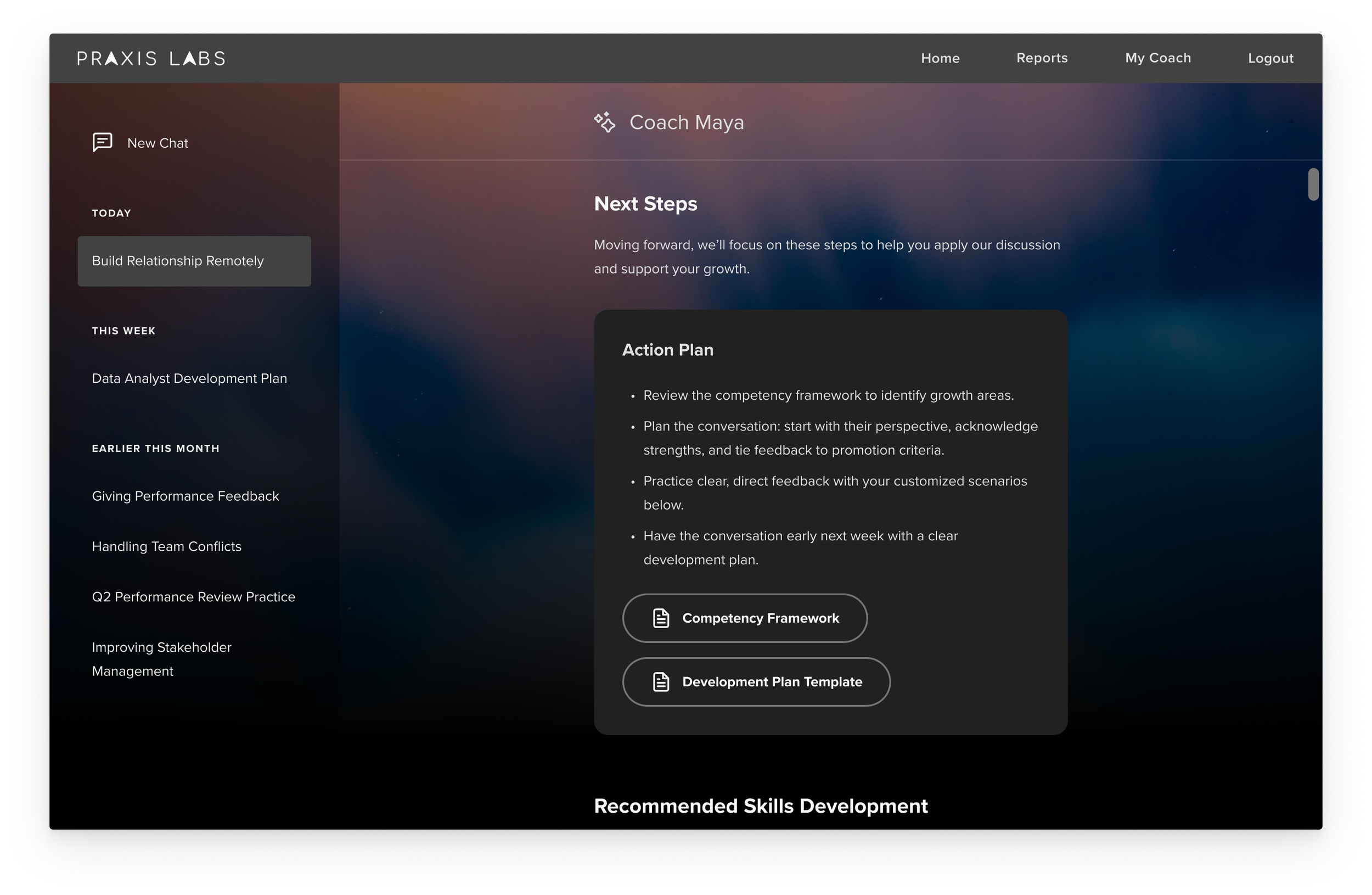
Task: Click the New Chat speech bubble icon
Action: 102,142
